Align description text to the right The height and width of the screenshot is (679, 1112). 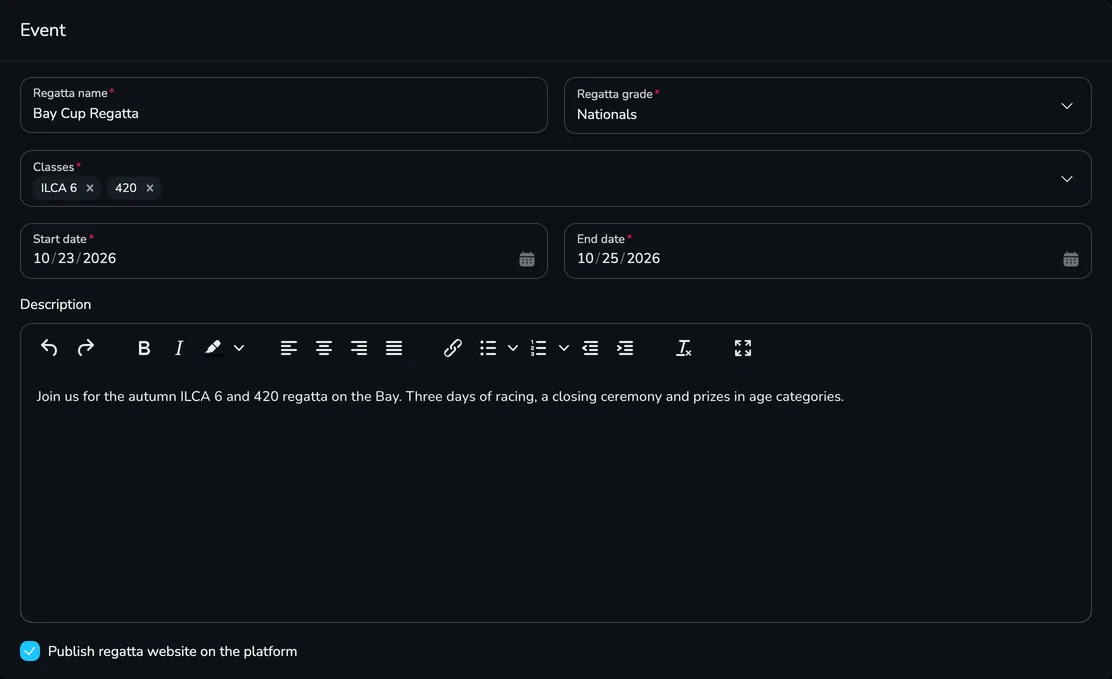tap(359, 348)
